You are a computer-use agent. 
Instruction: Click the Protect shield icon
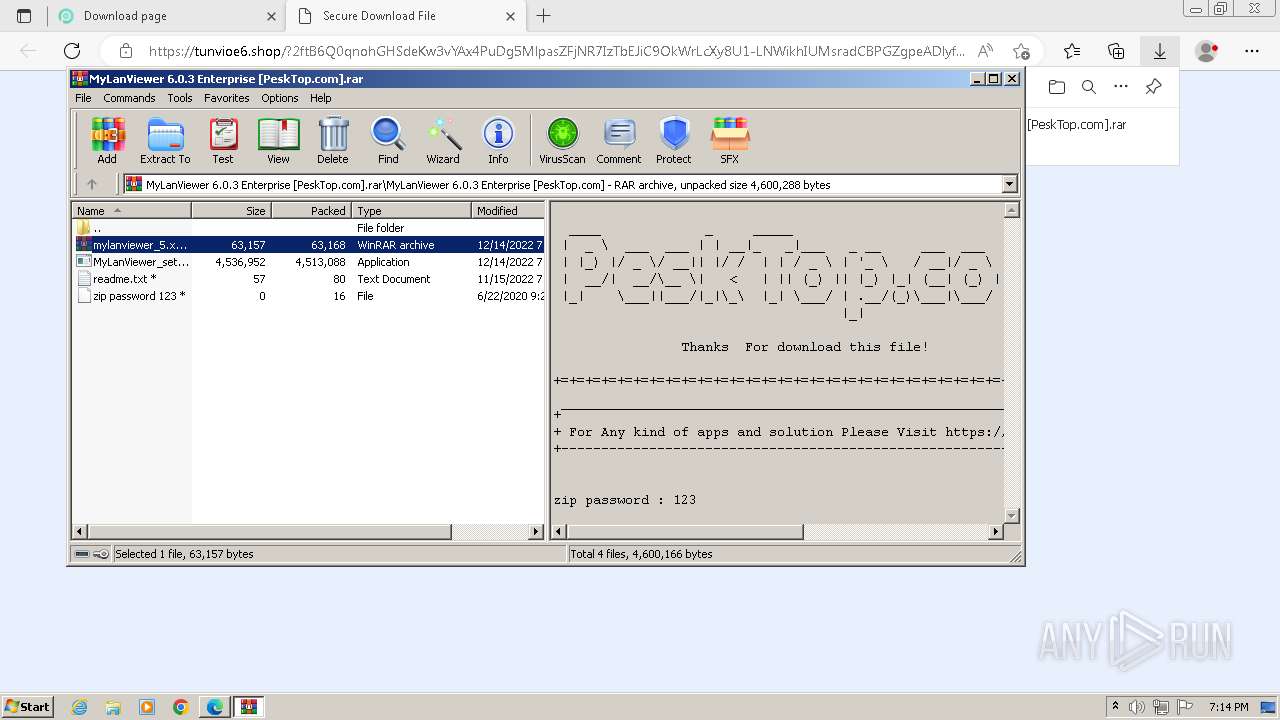[x=674, y=140]
